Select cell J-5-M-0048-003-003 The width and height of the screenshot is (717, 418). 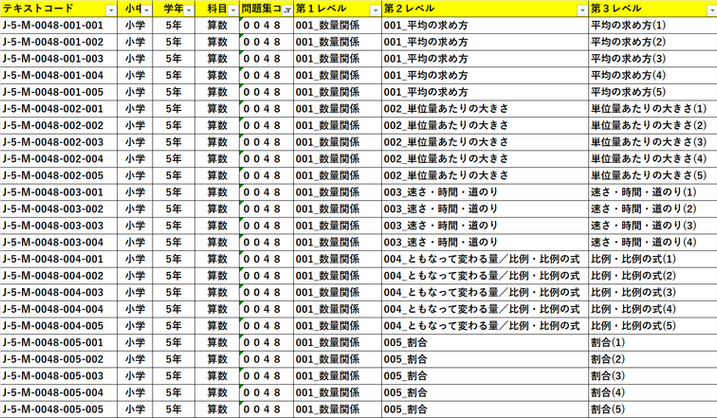[x=59, y=225]
